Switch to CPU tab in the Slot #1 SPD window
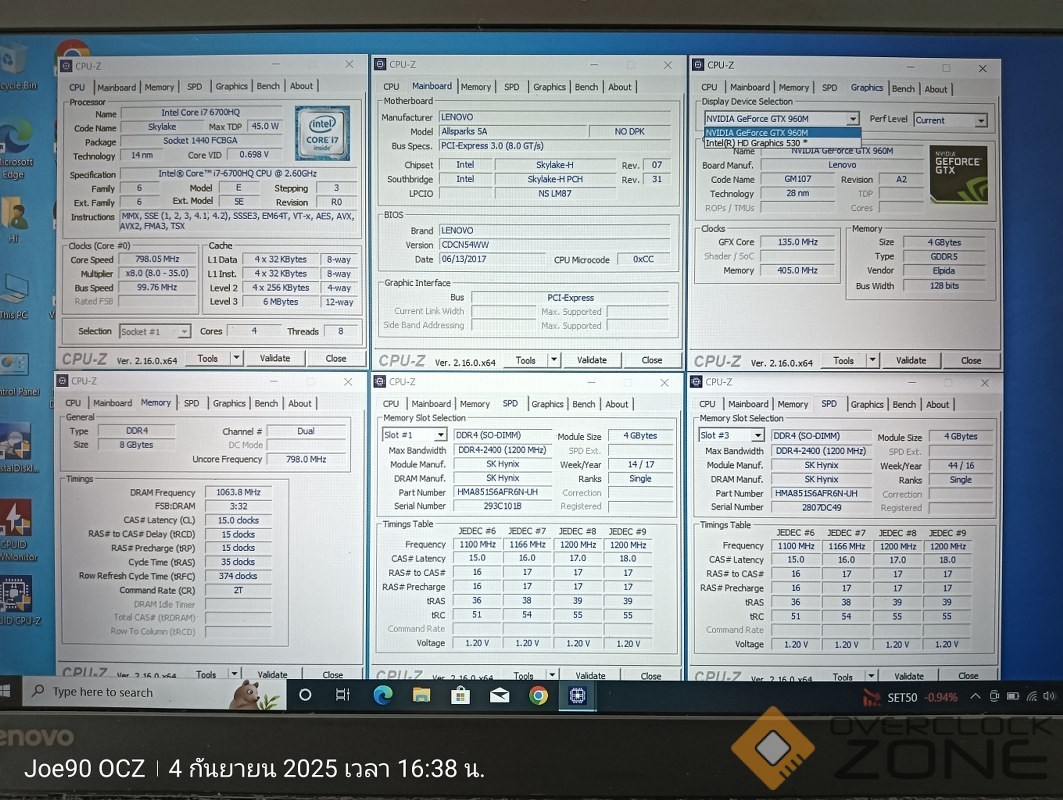Screen dimensions: 1063x800 [x=391, y=403]
